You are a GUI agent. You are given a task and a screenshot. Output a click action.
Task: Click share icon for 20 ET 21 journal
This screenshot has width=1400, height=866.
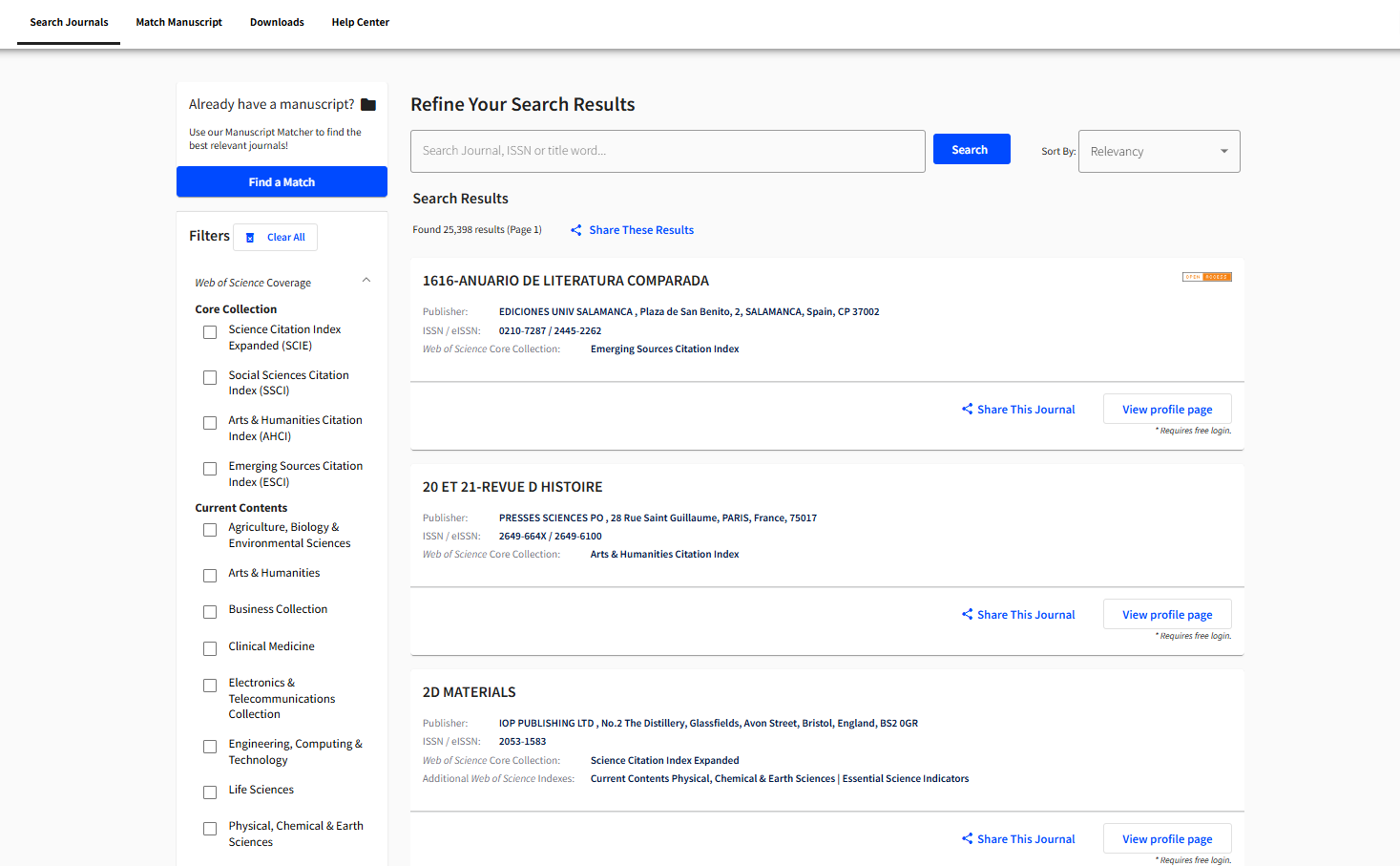[968, 615]
